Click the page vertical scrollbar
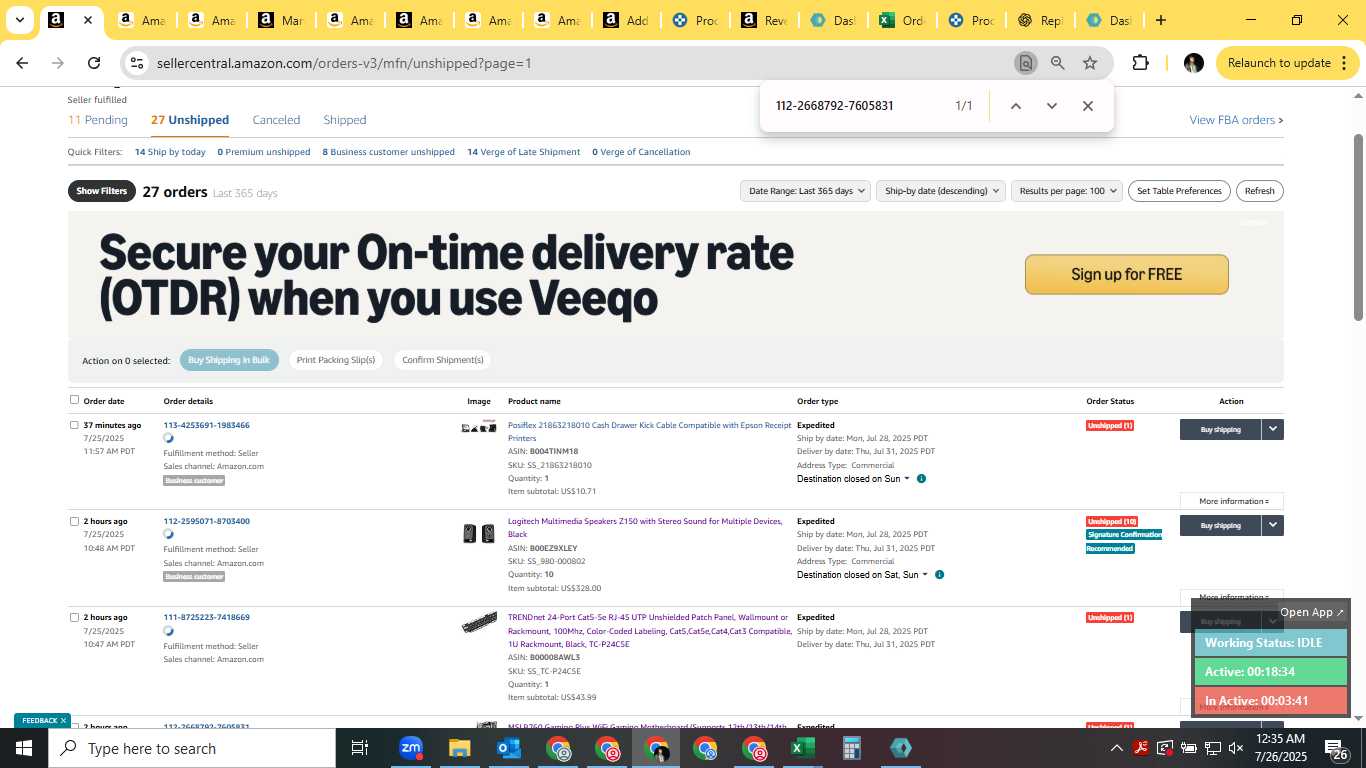1366x768 pixels. click(x=1358, y=230)
